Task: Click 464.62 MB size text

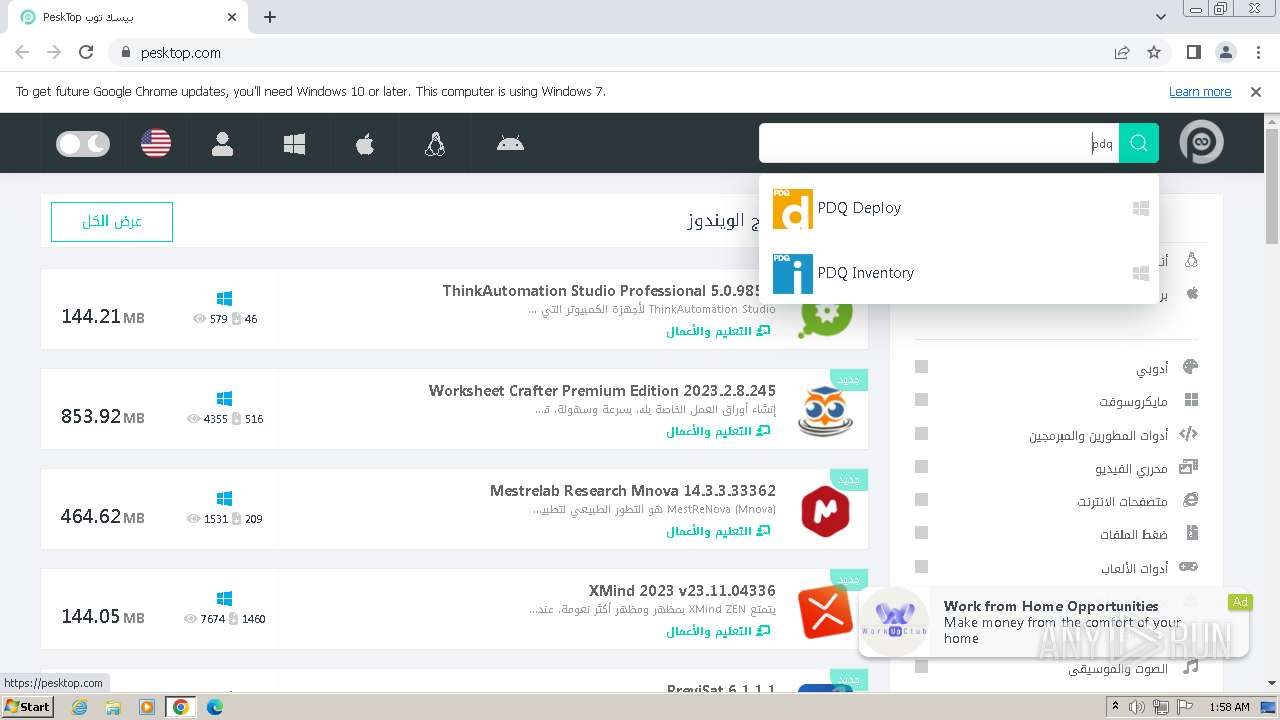Action: point(103,517)
